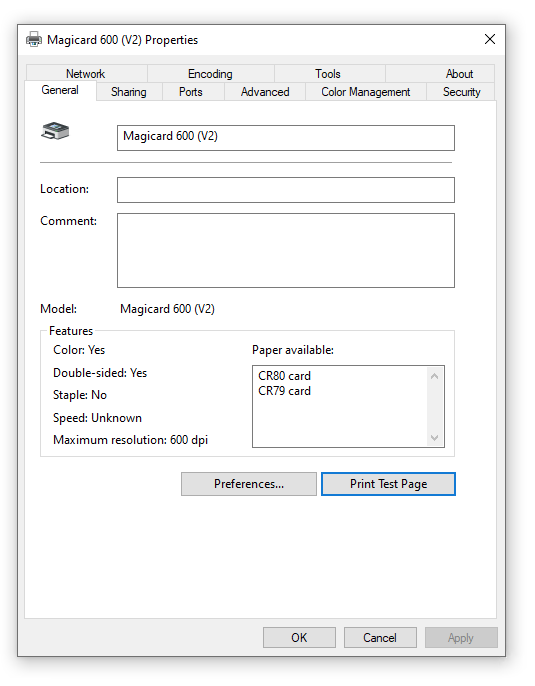Open printer Preferences
Image resolution: width=535 pixels, height=686 pixels.
coord(248,484)
